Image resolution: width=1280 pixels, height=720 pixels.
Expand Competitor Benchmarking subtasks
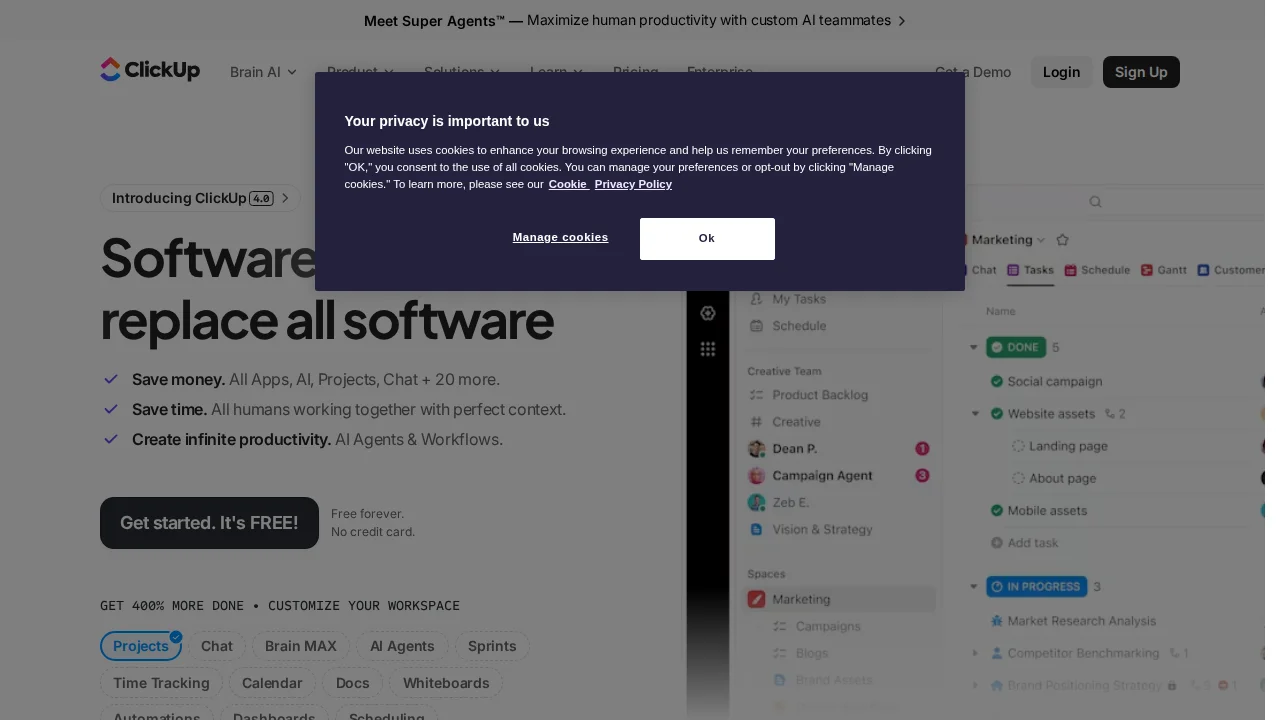click(976, 653)
